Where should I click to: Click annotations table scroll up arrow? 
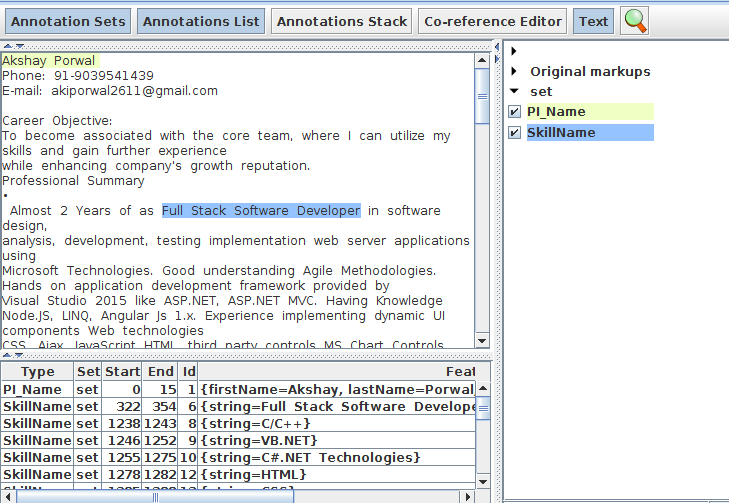click(482, 387)
